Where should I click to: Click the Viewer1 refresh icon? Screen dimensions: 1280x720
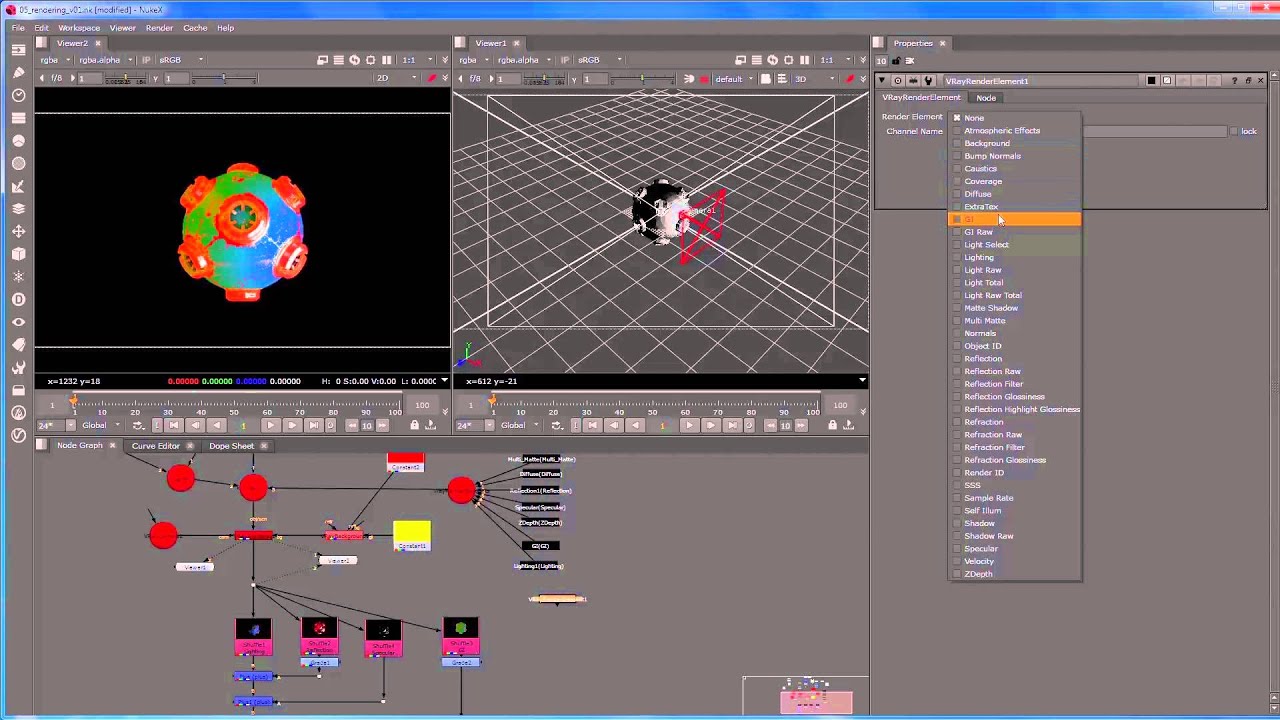772,60
